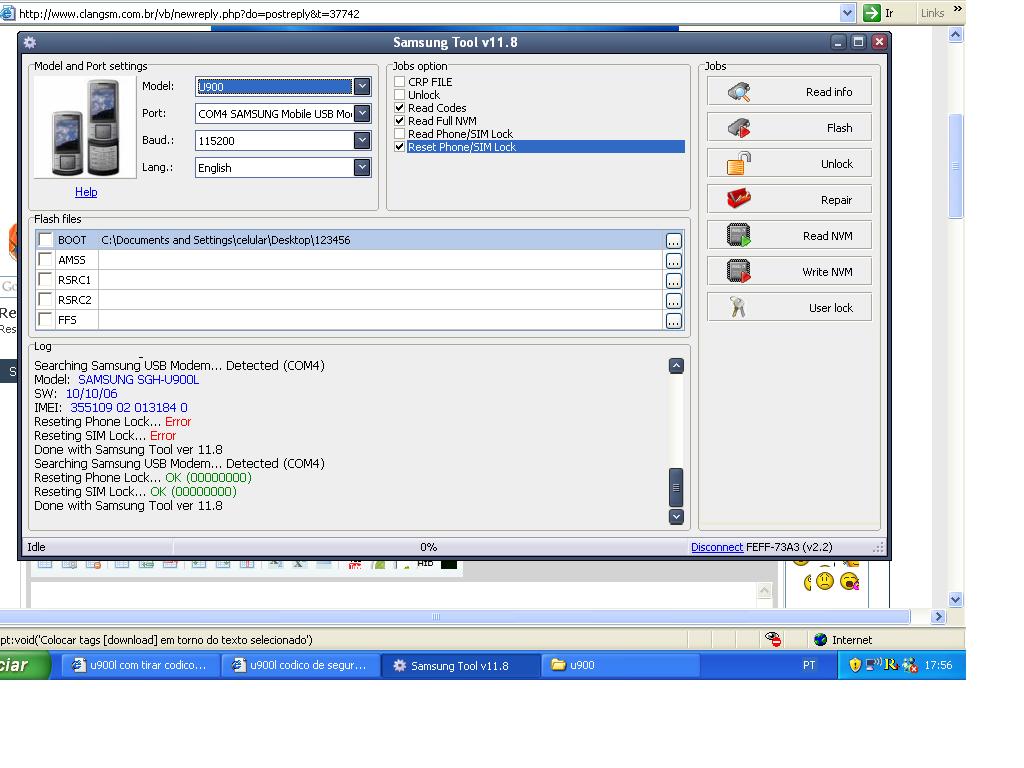Click the browser page icon beside the URL
Viewport: 1024px width, 768px height.
(8, 13)
